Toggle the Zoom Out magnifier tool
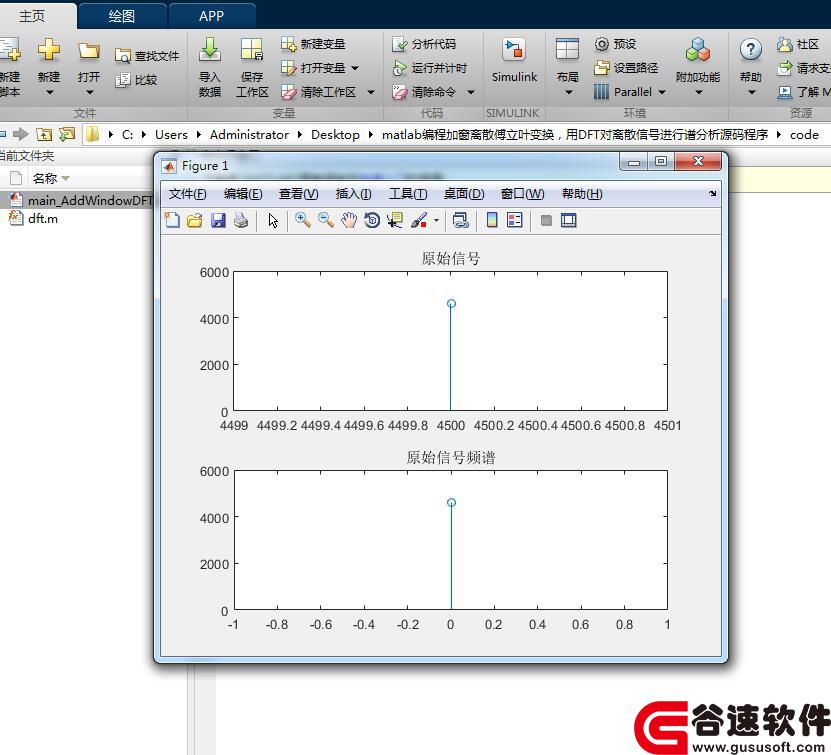This screenshot has height=755, width=831. point(326,220)
